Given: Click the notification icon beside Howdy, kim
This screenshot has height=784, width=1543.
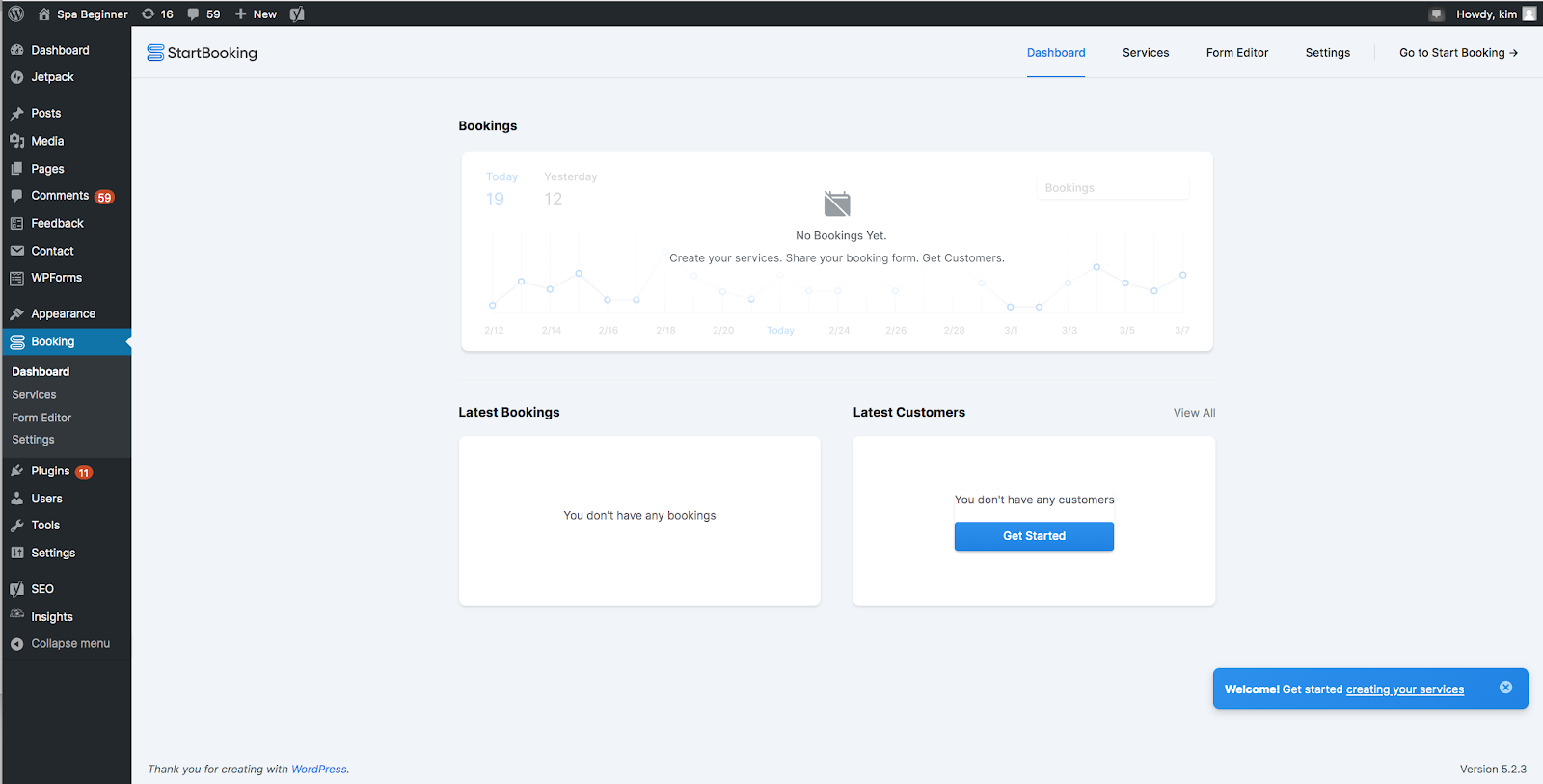Looking at the screenshot, I should click(1436, 14).
